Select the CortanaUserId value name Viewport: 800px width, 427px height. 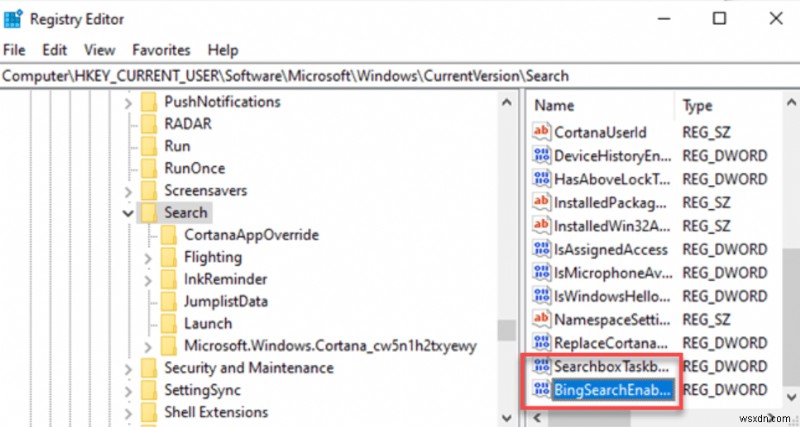[x=600, y=132]
